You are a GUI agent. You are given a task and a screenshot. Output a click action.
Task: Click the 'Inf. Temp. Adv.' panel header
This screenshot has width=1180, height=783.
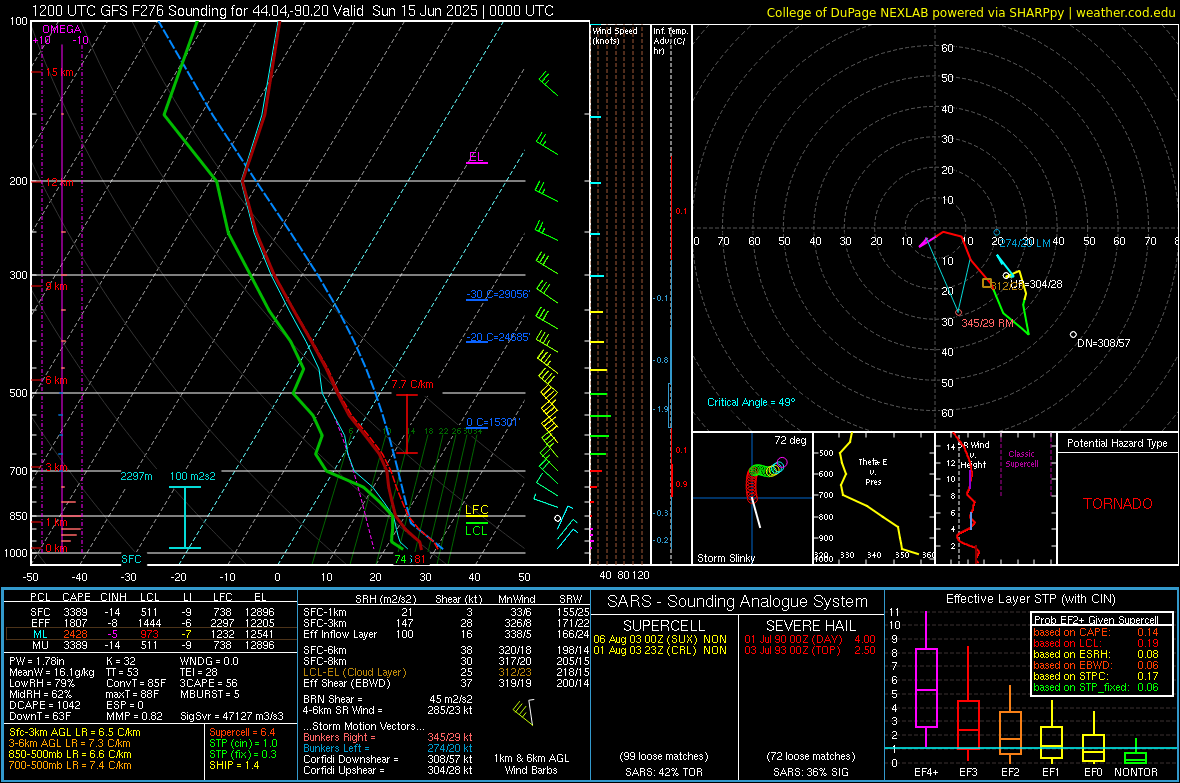click(x=670, y=41)
